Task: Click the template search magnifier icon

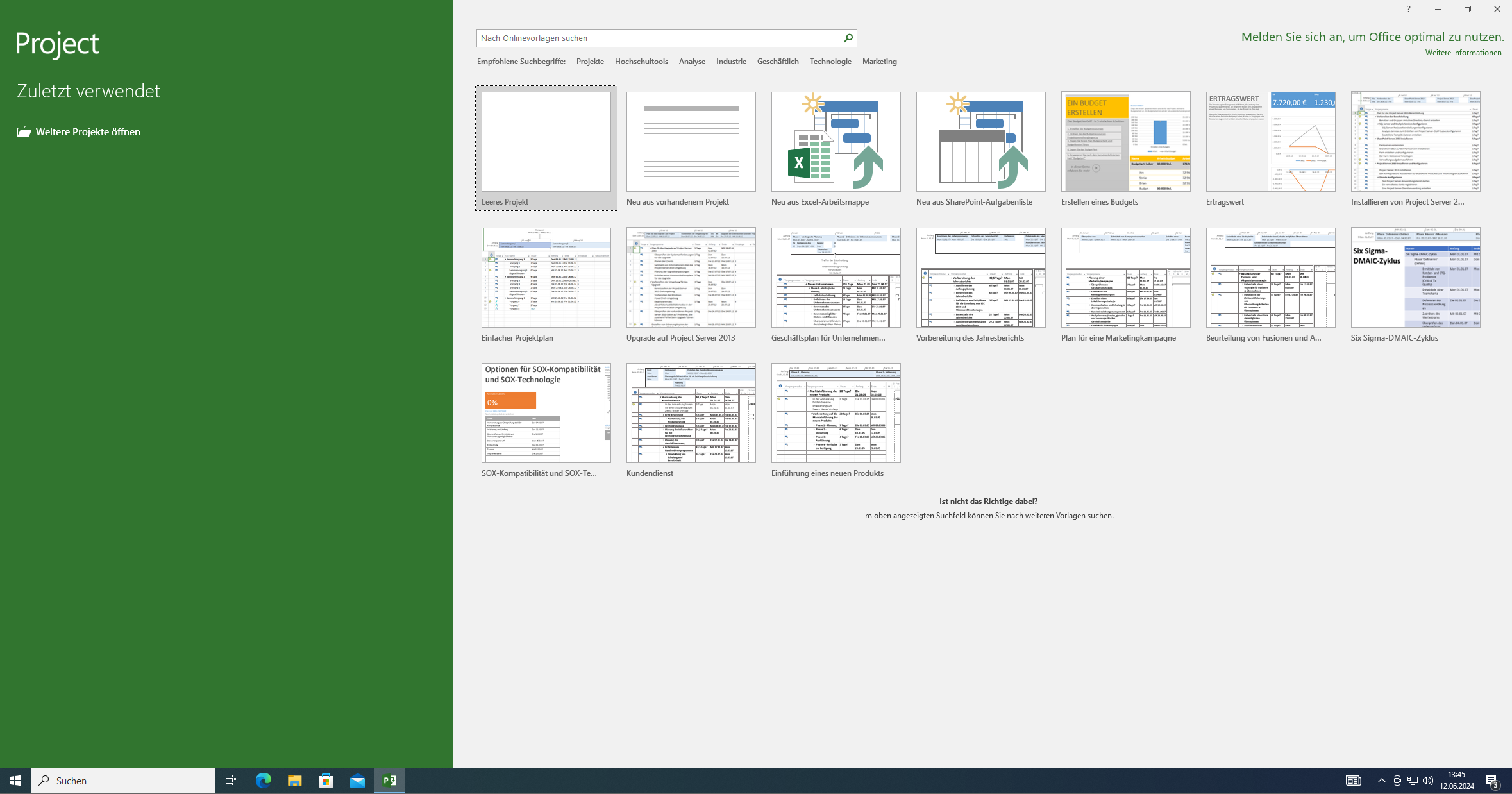Action: tap(848, 38)
